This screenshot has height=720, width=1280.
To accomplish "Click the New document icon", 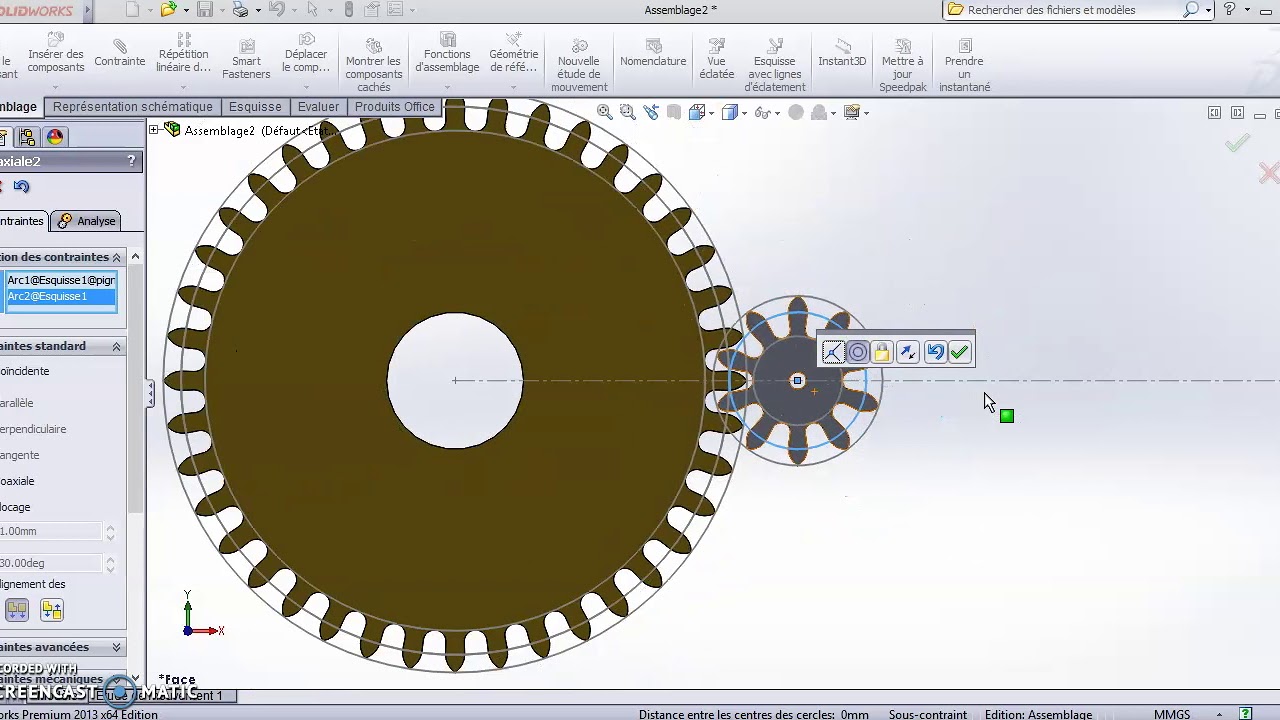I will [133, 10].
